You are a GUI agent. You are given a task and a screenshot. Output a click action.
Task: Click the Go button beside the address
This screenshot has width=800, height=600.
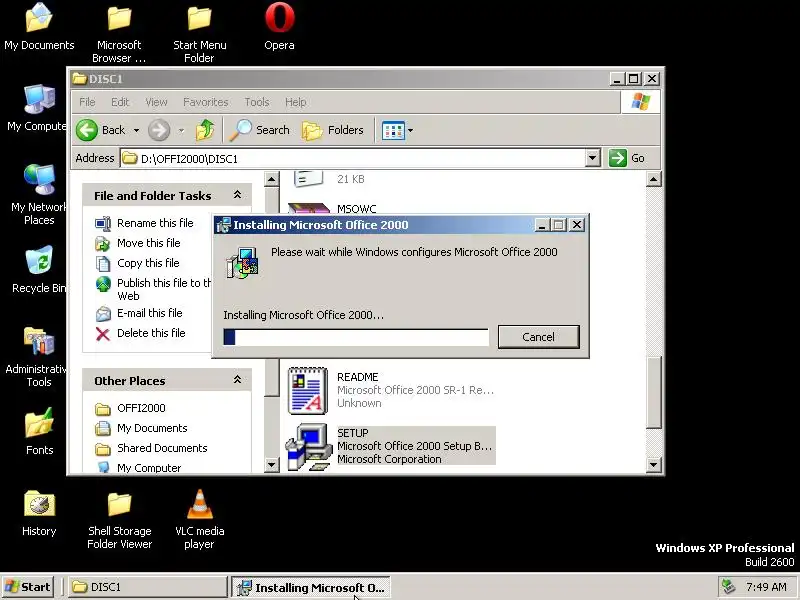tap(628, 158)
